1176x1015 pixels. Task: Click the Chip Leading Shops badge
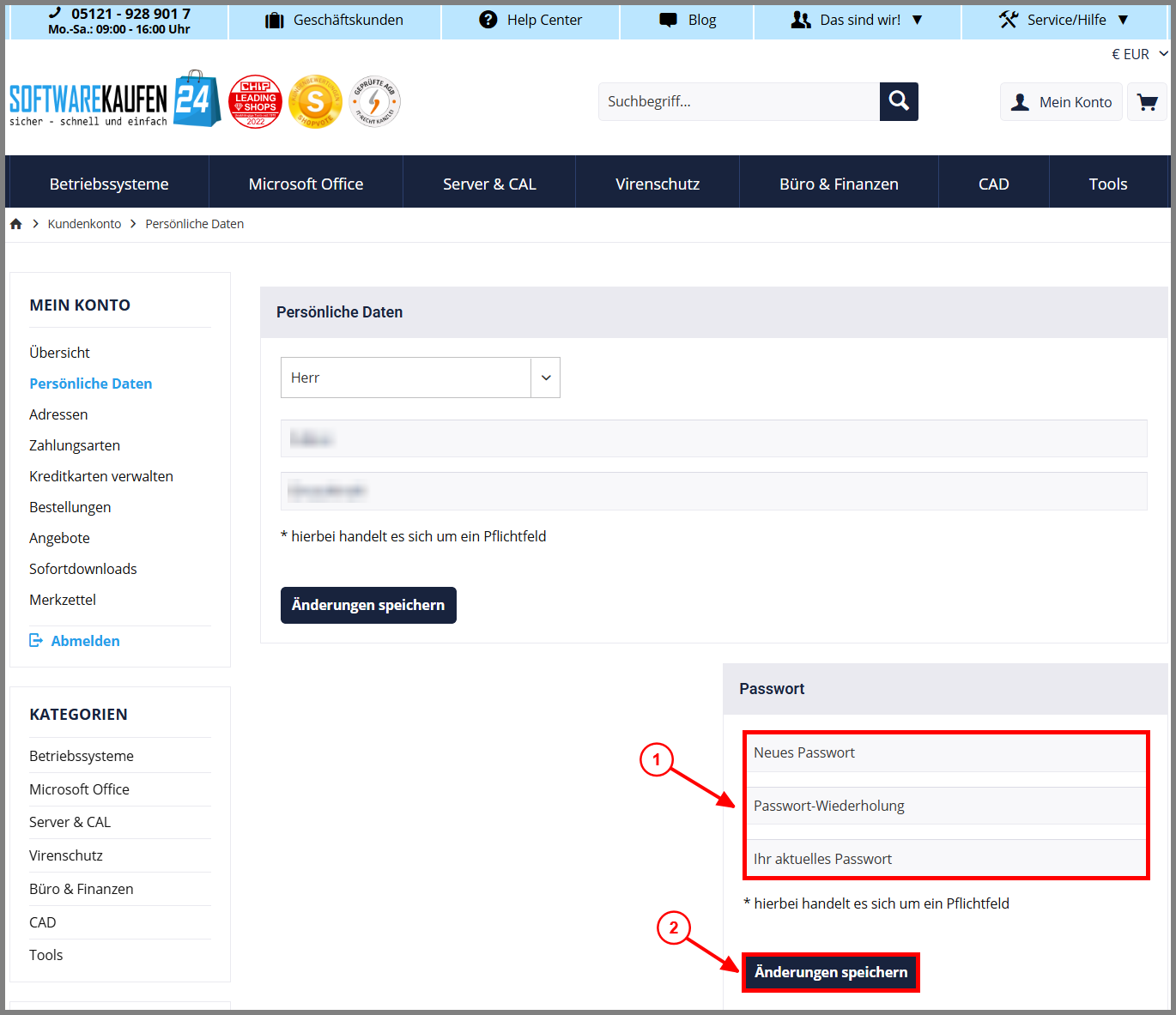(256, 101)
